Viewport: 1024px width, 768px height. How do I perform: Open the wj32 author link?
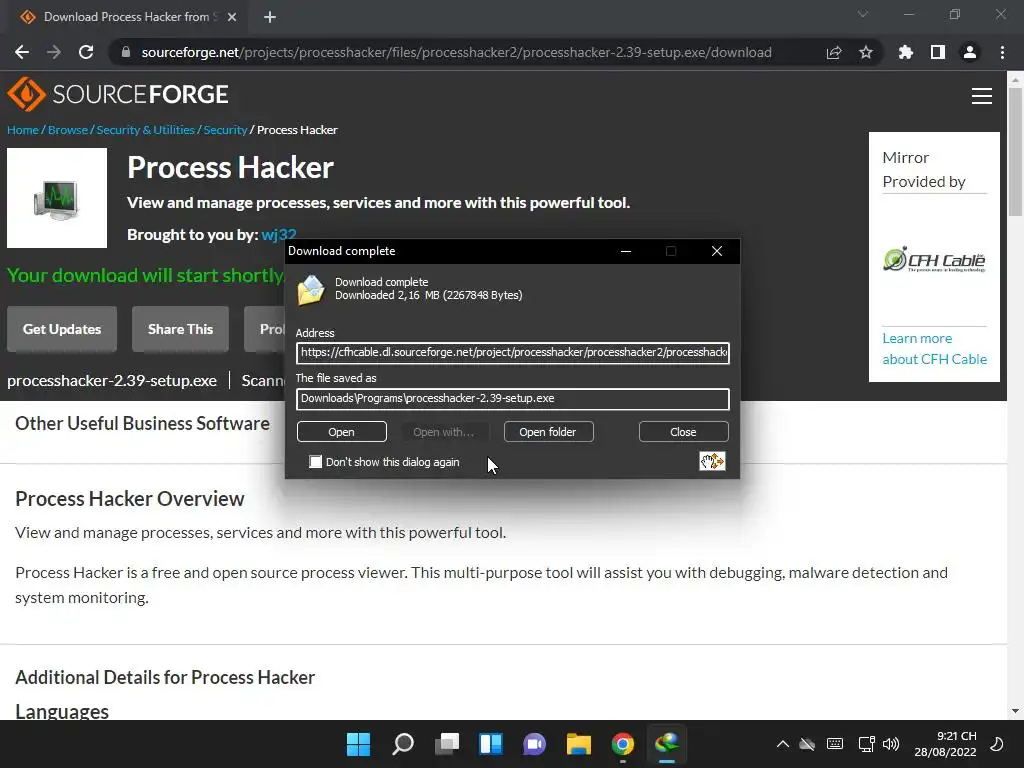[279, 234]
